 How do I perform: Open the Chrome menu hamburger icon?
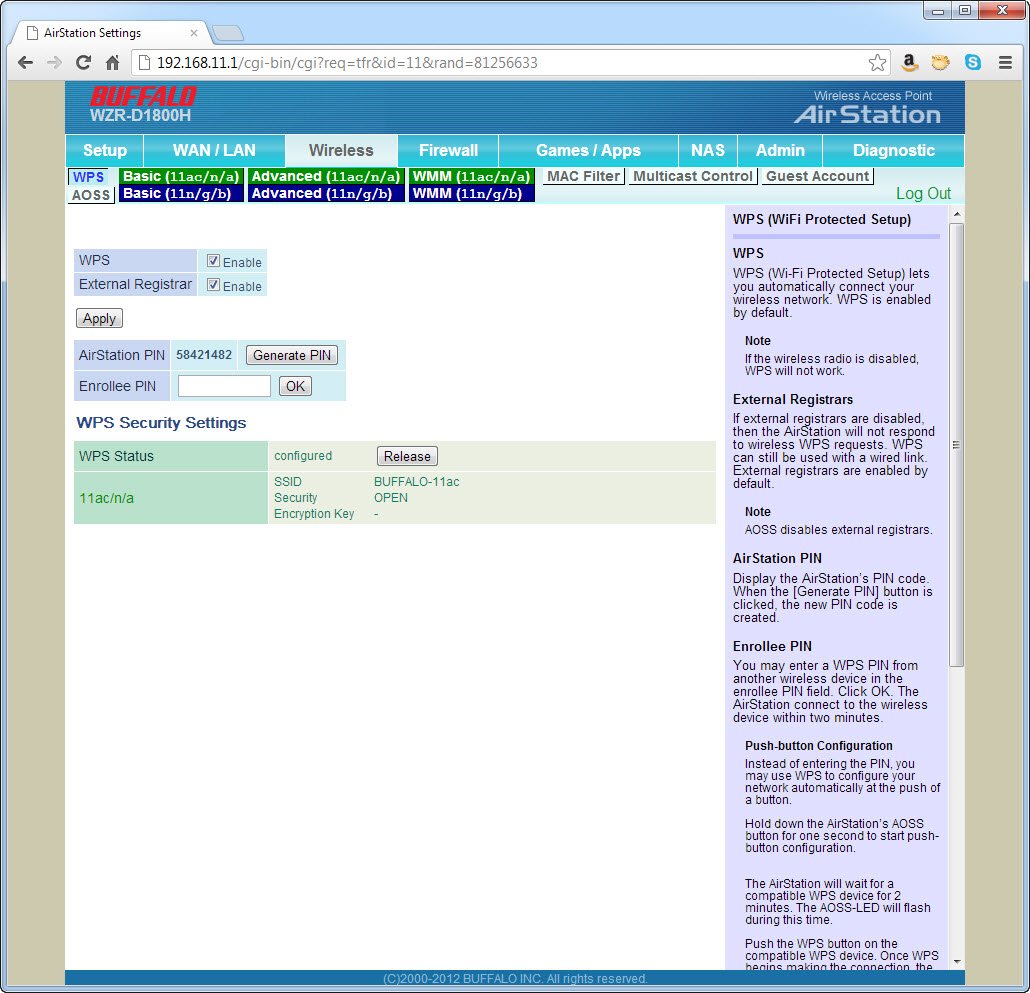coord(1005,63)
